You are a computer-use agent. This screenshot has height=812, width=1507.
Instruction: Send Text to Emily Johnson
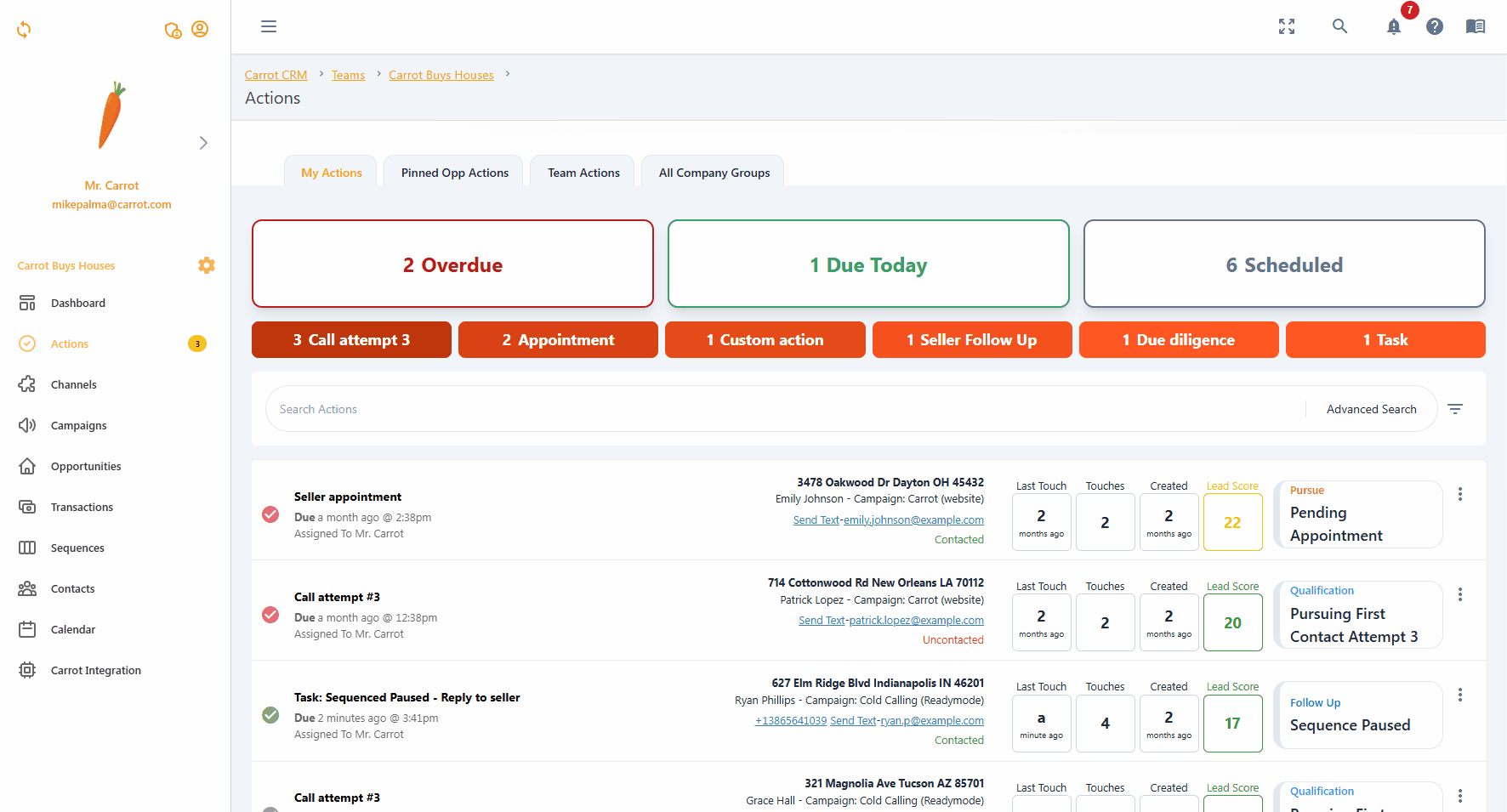click(816, 520)
